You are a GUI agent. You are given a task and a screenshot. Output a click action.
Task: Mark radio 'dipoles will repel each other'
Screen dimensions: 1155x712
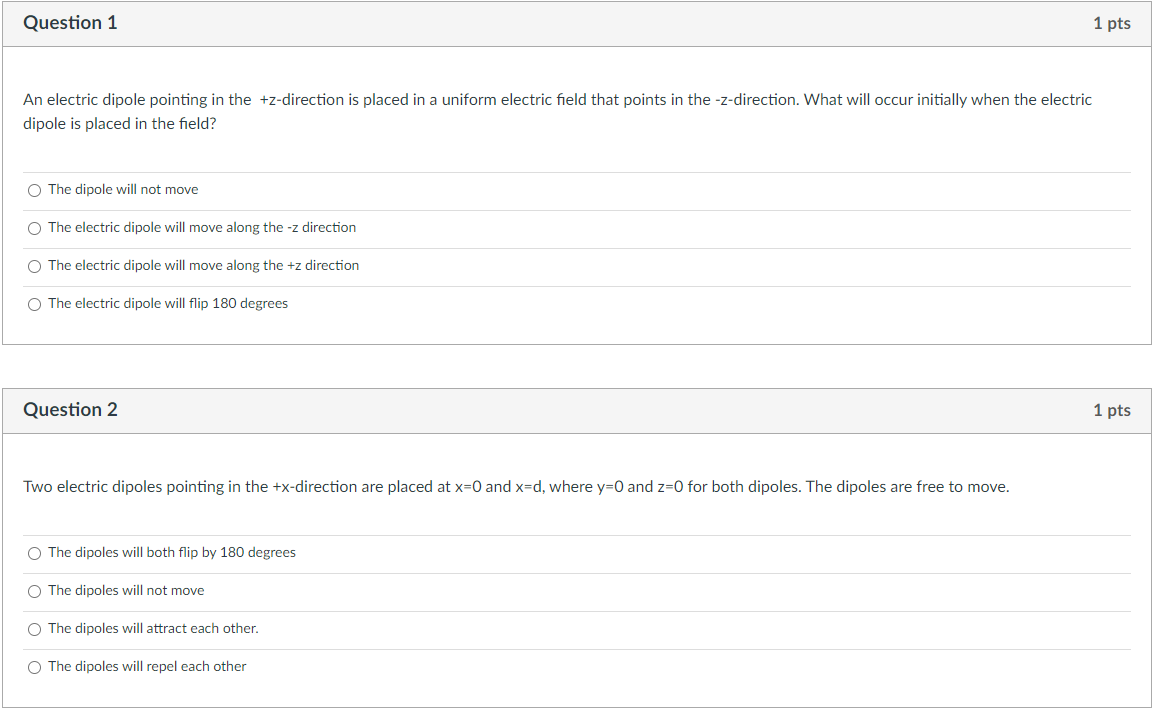point(35,668)
